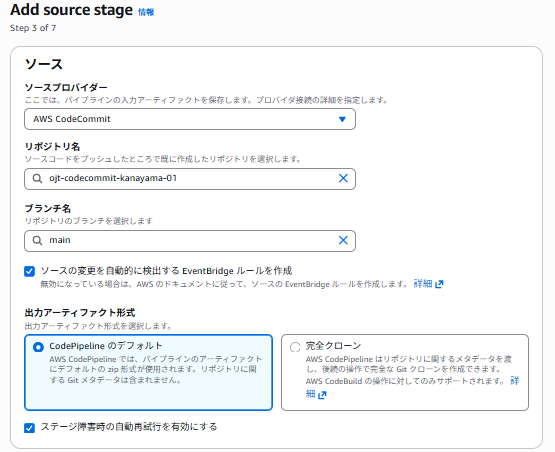Open the 情報 info link beside Add source stage
This screenshot has height=452, width=555.
[146, 12]
